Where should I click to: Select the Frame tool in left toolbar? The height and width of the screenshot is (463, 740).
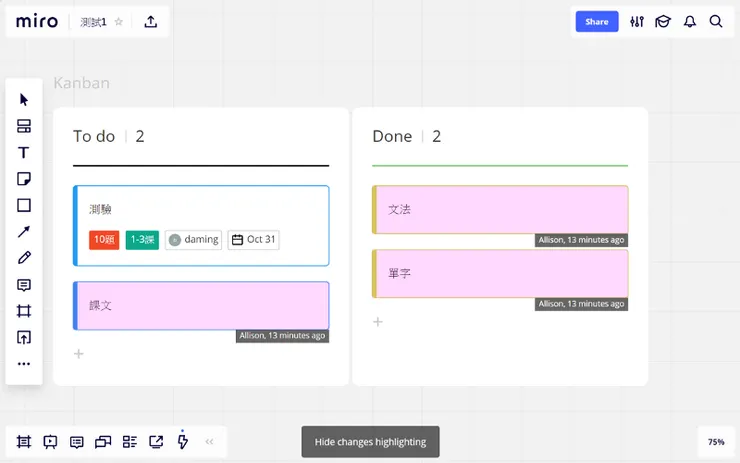click(x=24, y=311)
